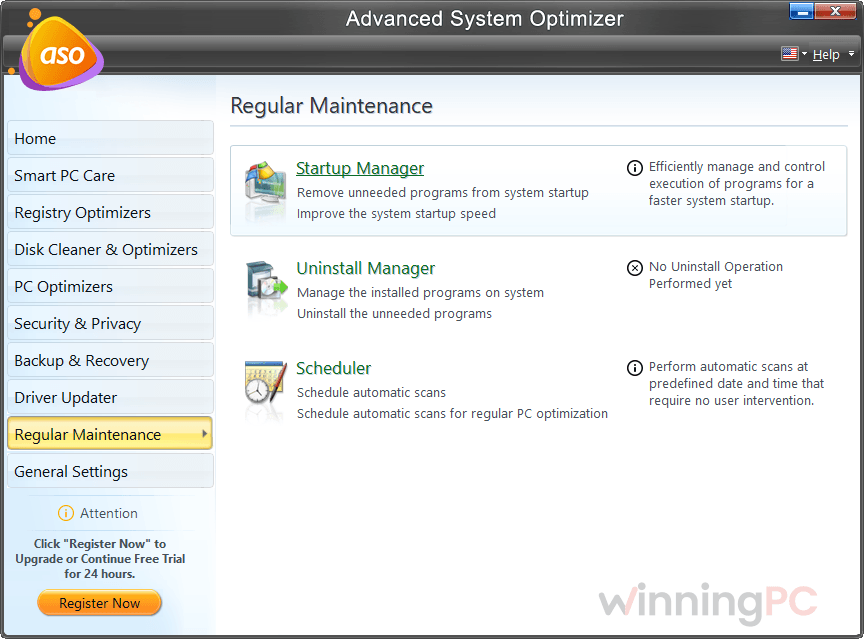Select Regular Maintenance in sidebar
Viewport: 864px width, 639px height.
[x=110, y=434]
